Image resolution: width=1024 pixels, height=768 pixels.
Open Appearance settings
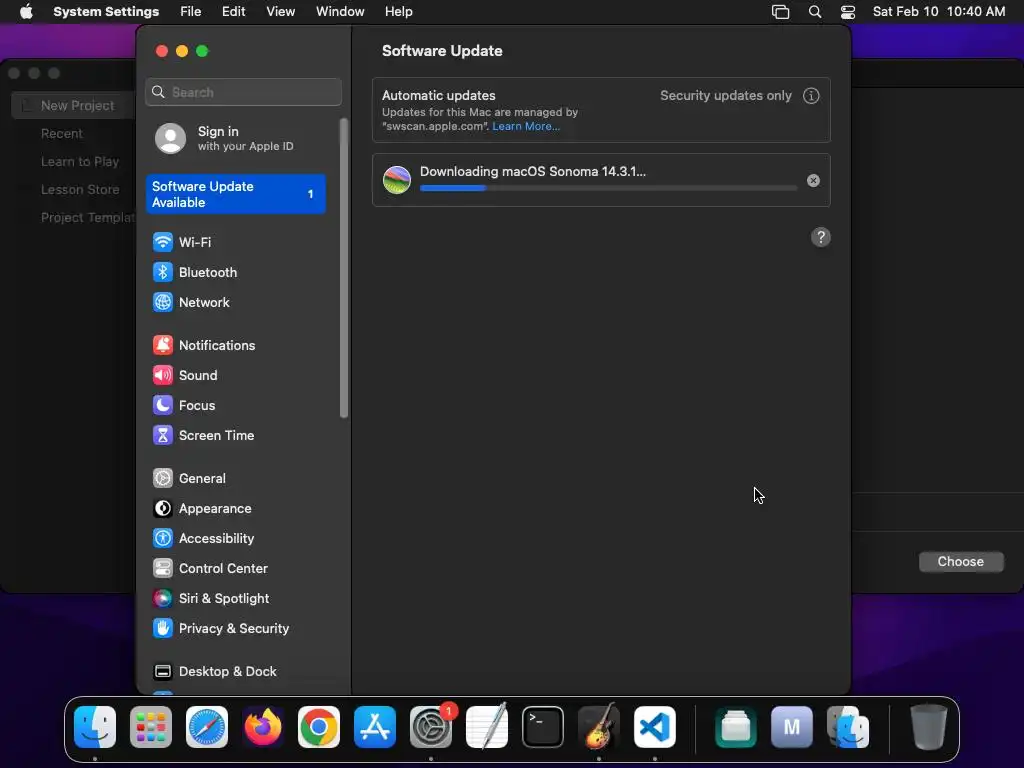tap(236, 509)
